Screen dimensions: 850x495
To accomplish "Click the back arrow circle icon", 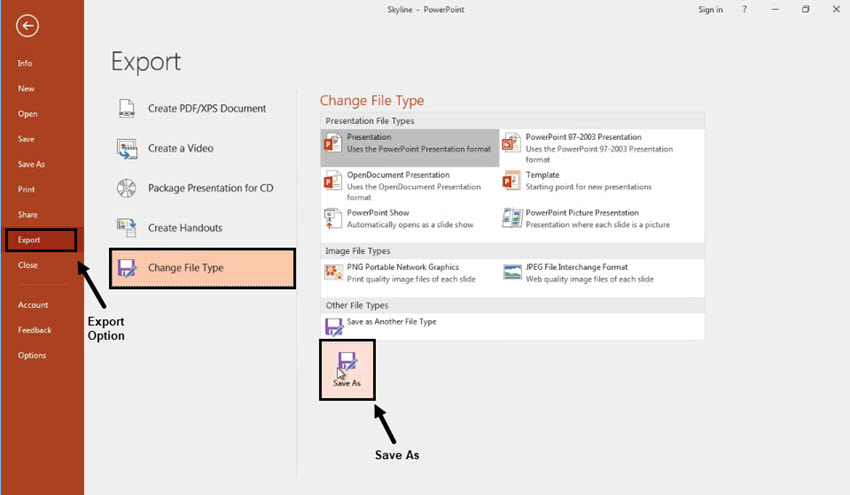I will pos(27,25).
